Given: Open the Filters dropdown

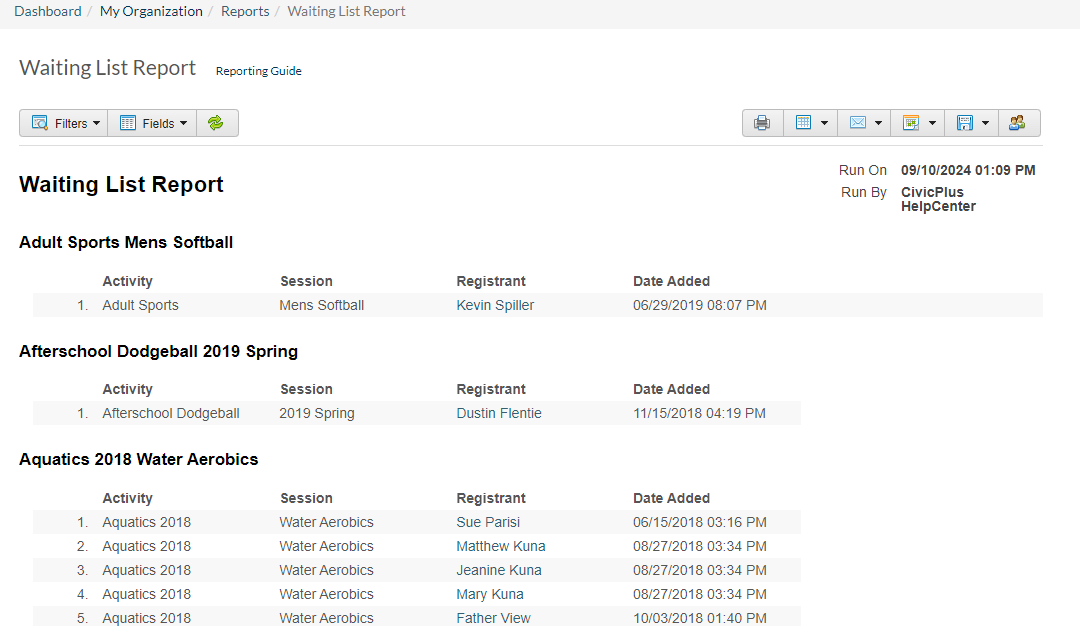Looking at the screenshot, I should click(x=64, y=123).
